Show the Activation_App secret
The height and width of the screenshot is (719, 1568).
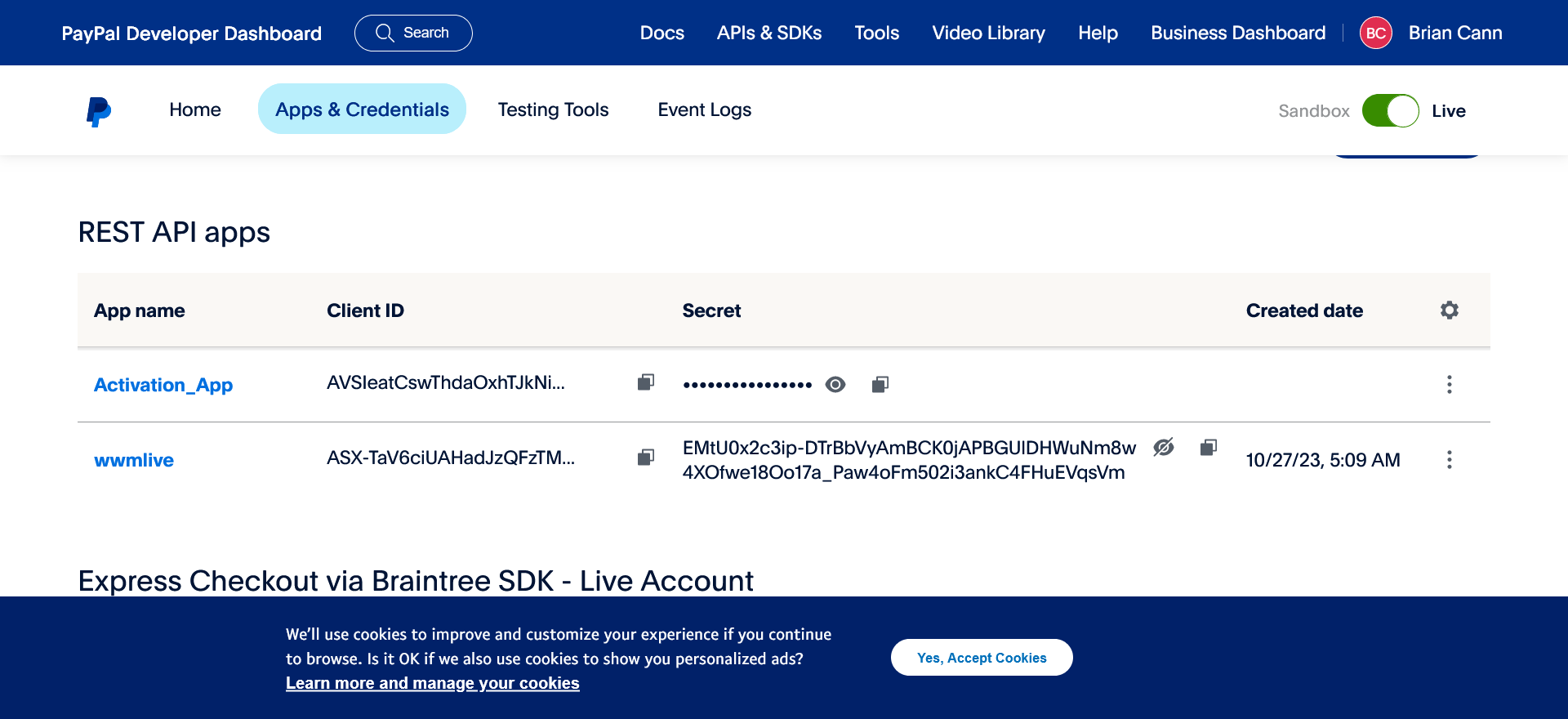(835, 384)
